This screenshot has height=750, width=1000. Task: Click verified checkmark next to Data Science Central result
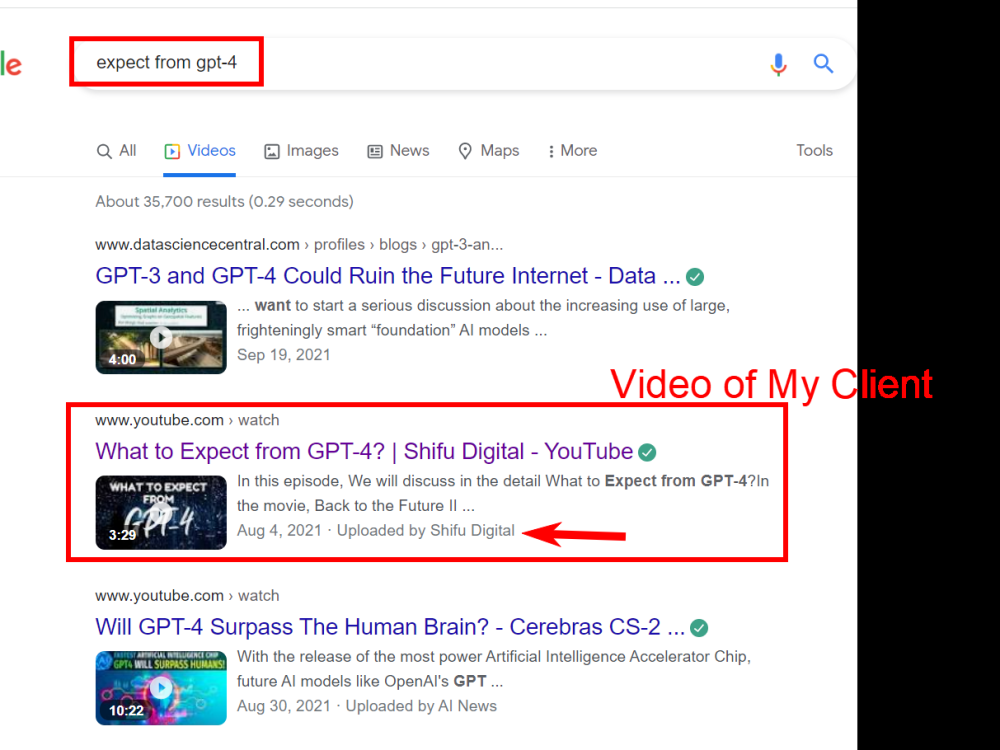pyautogui.click(x=695, y=277)
